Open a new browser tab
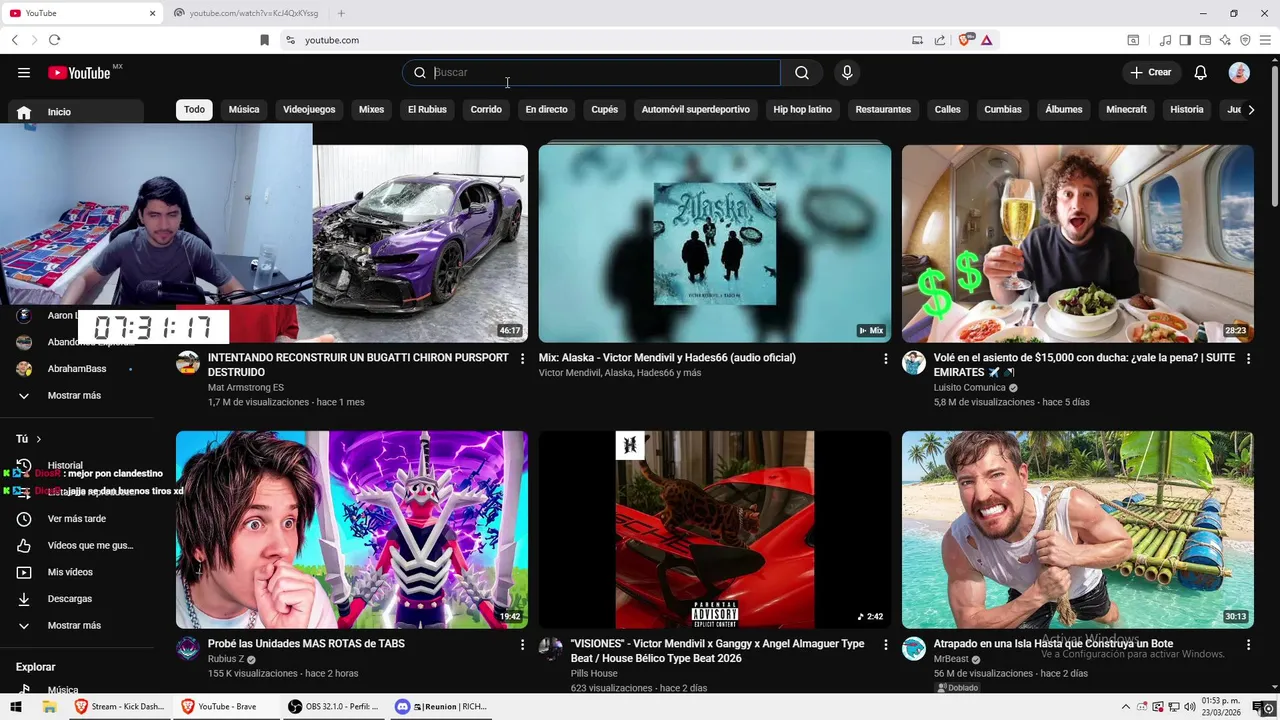Screen dimensions: 1280x720 coord(341,13)
